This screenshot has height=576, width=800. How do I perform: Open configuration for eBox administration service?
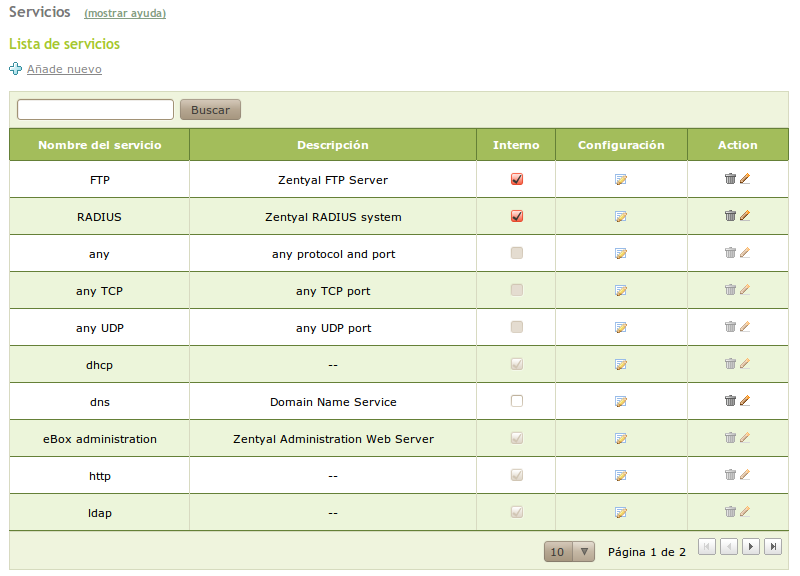click(x=621, y=439)
